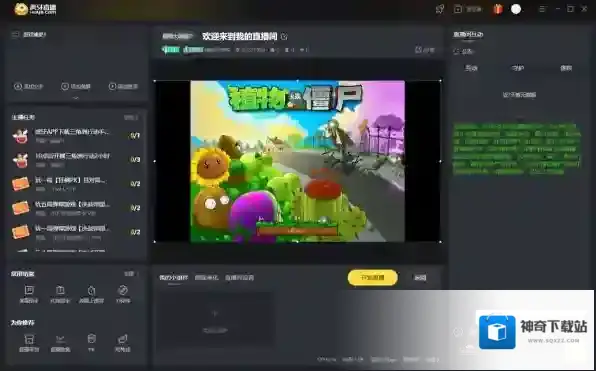Select the 贵宾 tab in interaction panel
This screenshot has width=596, height=371.
pos(566,68)
